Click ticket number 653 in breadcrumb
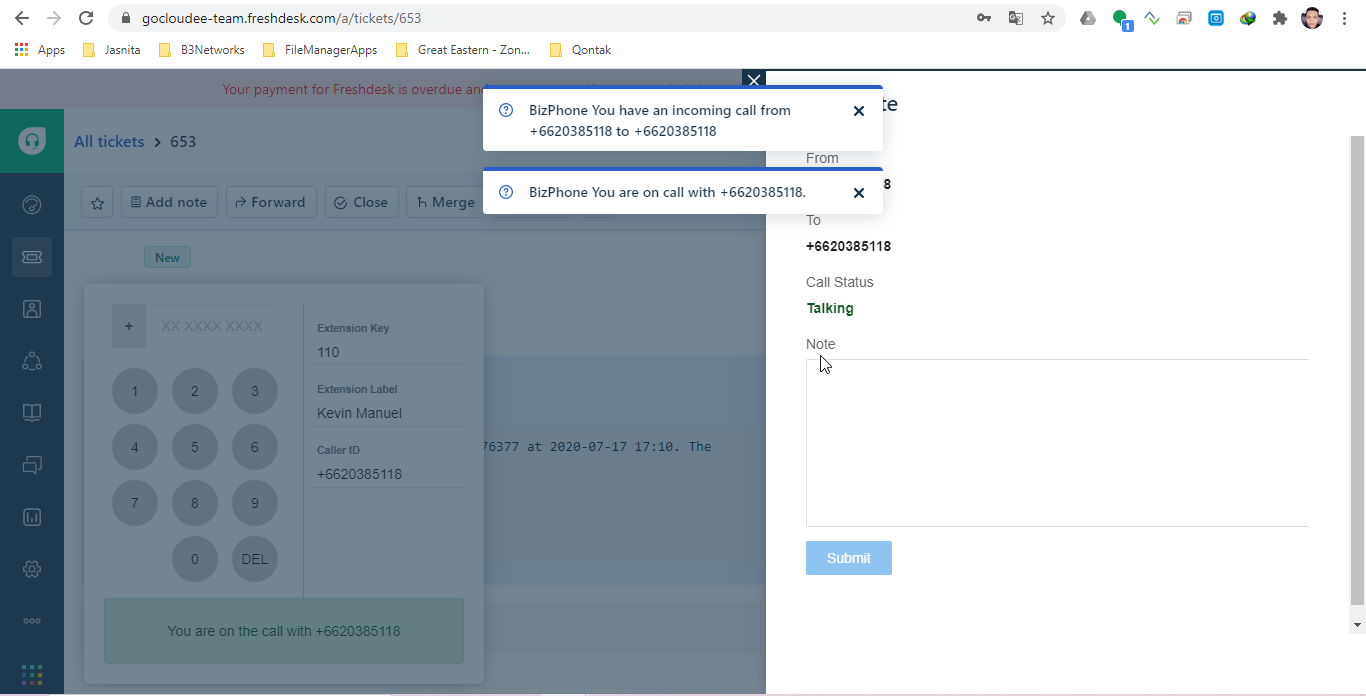 [x=183, y=142]
